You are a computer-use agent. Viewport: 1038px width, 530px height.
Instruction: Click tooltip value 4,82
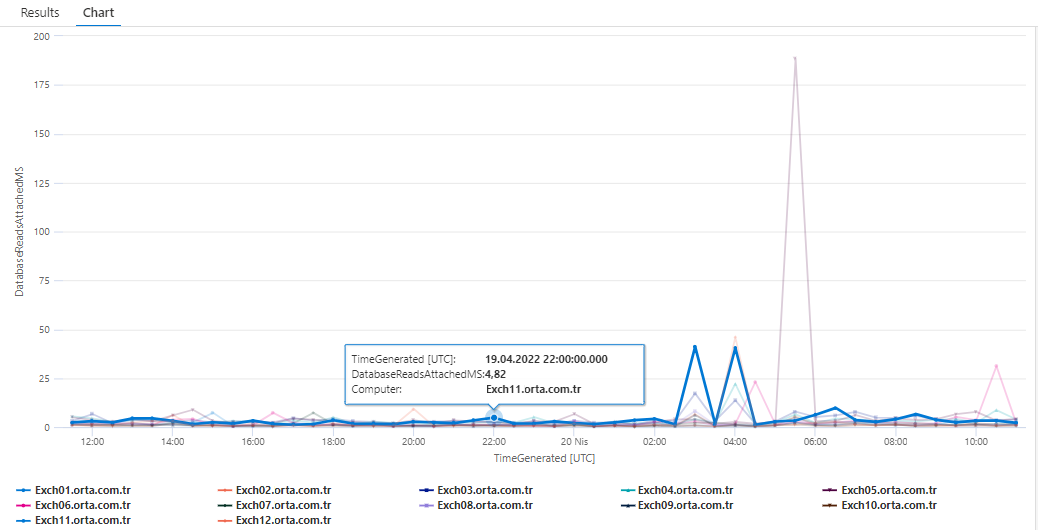pos(495,374)
